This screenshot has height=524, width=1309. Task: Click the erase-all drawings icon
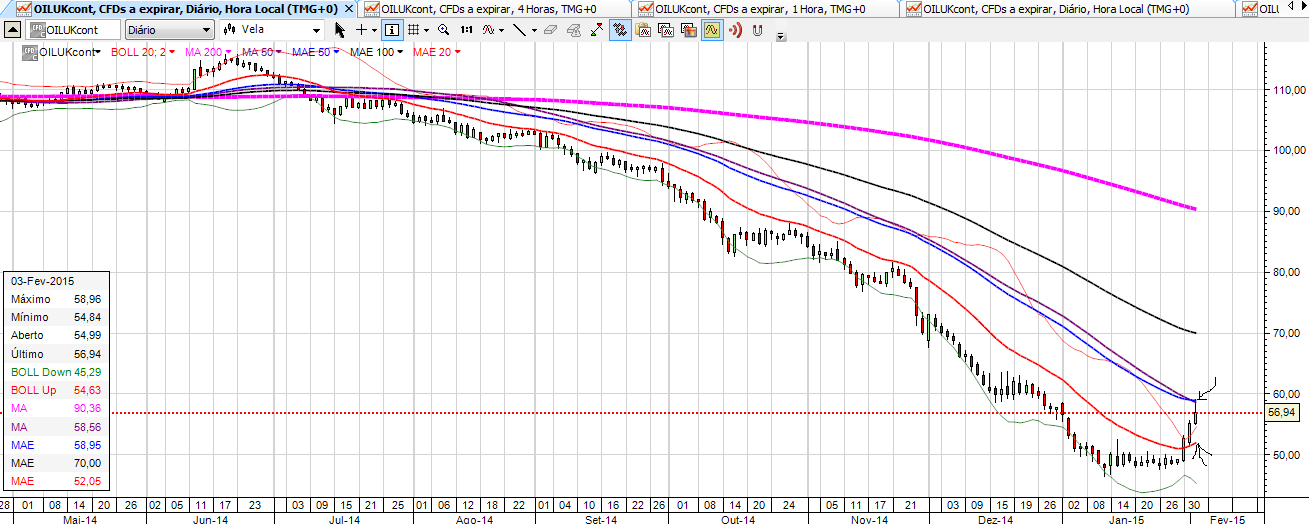(574, 30)
